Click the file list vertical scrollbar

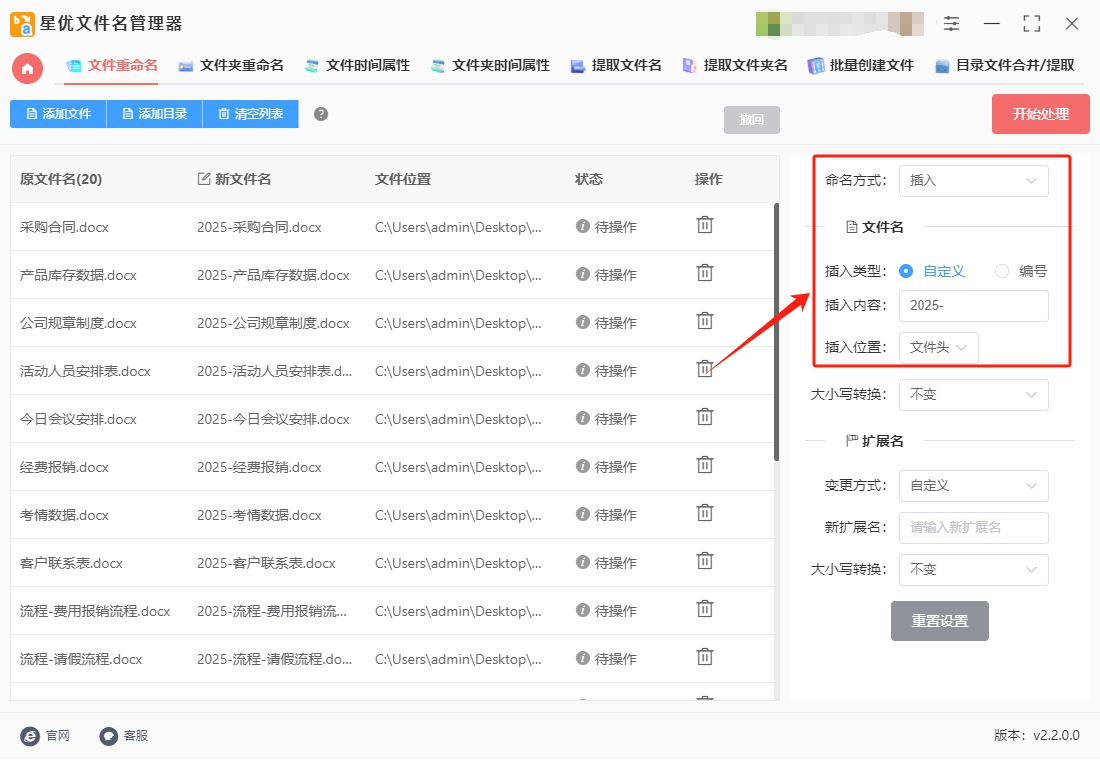coord(776,332)
